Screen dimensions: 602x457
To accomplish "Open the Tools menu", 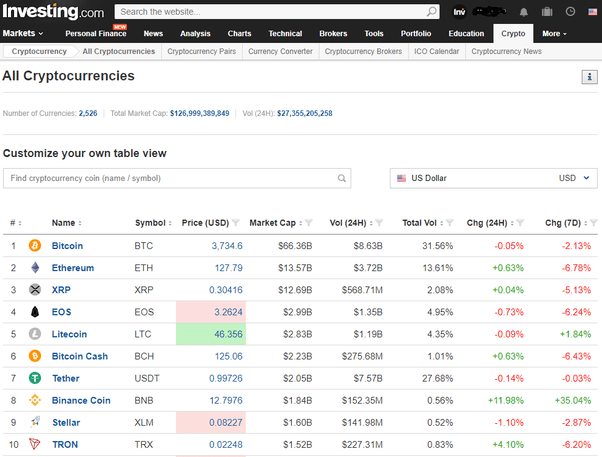I will (x=374, y=33).
